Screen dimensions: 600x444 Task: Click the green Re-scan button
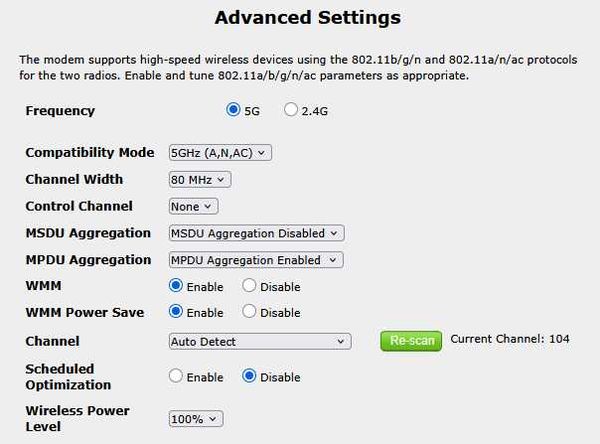pos(411,341)
